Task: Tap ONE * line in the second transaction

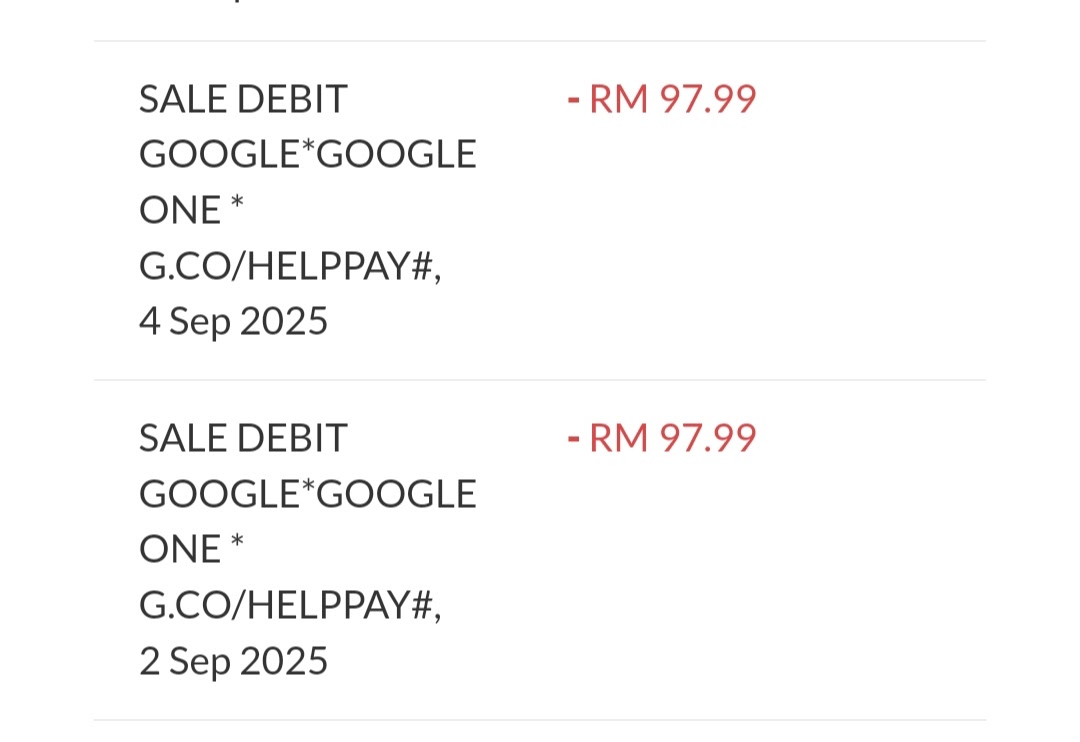Action: [191, 549]
